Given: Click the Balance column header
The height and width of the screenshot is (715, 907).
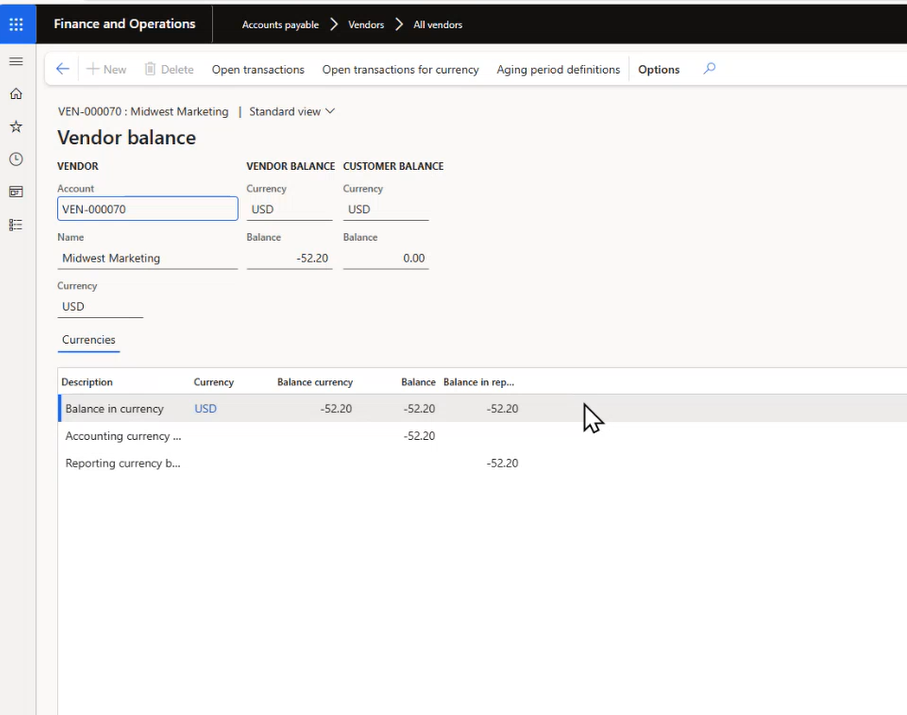Looking at the screenshot, I should 418,382.
